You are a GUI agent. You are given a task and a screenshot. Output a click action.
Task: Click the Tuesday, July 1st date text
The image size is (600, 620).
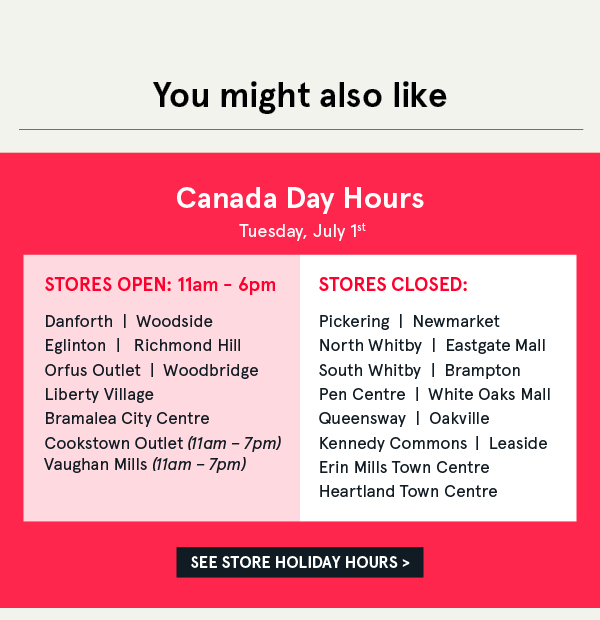coord(300,232)
